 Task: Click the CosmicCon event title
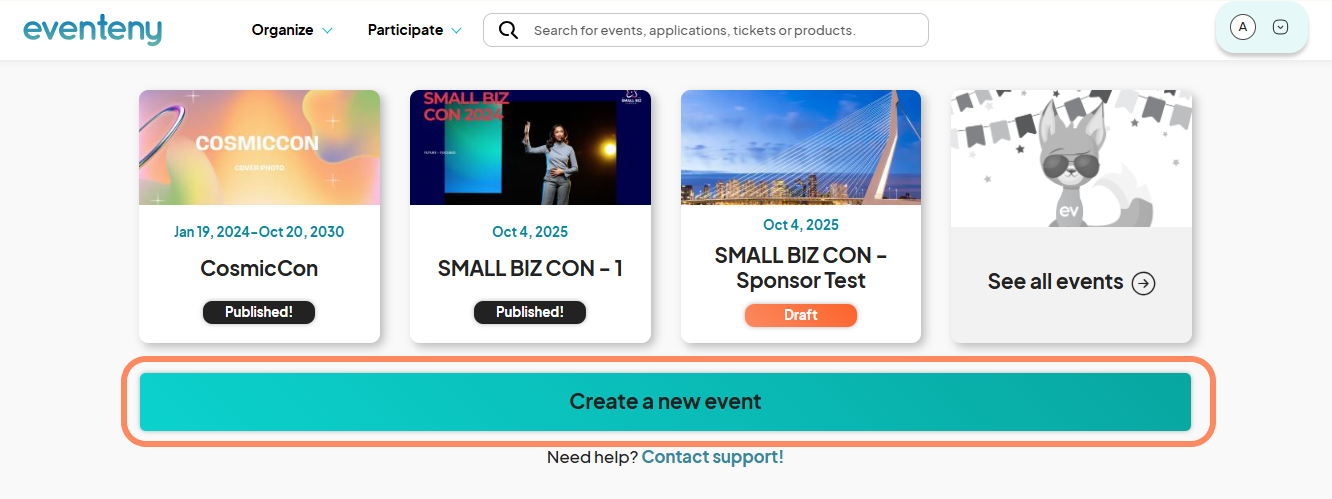[x=259, y=269]
